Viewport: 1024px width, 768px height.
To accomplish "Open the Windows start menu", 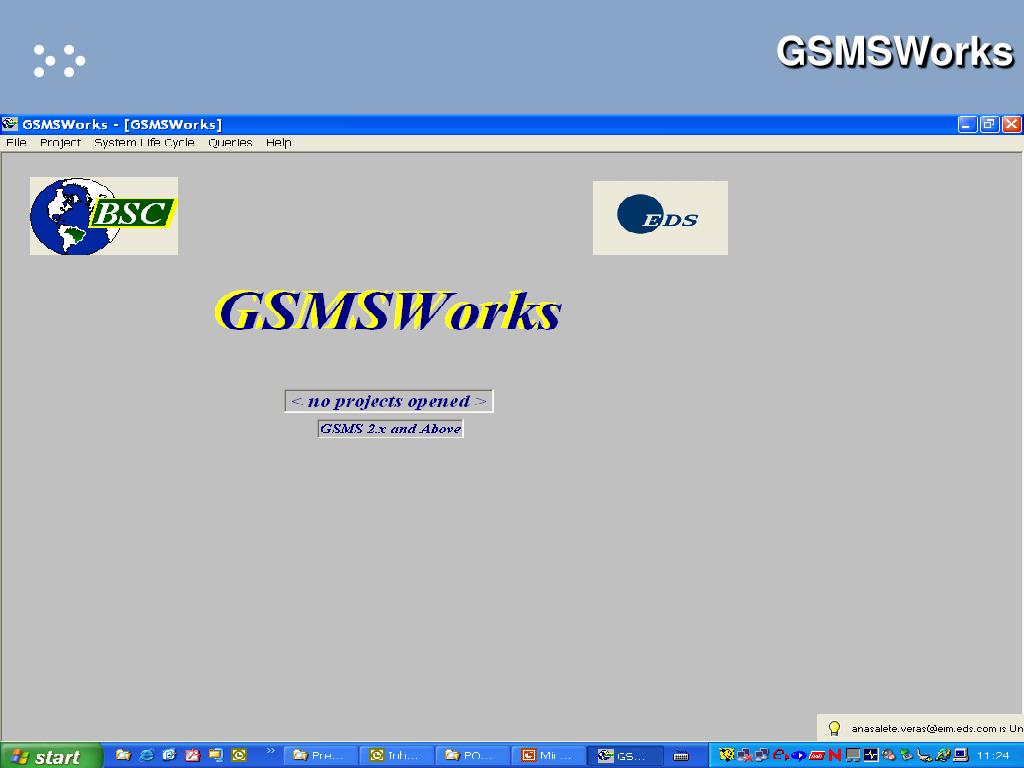I will (x=51, y=756).
